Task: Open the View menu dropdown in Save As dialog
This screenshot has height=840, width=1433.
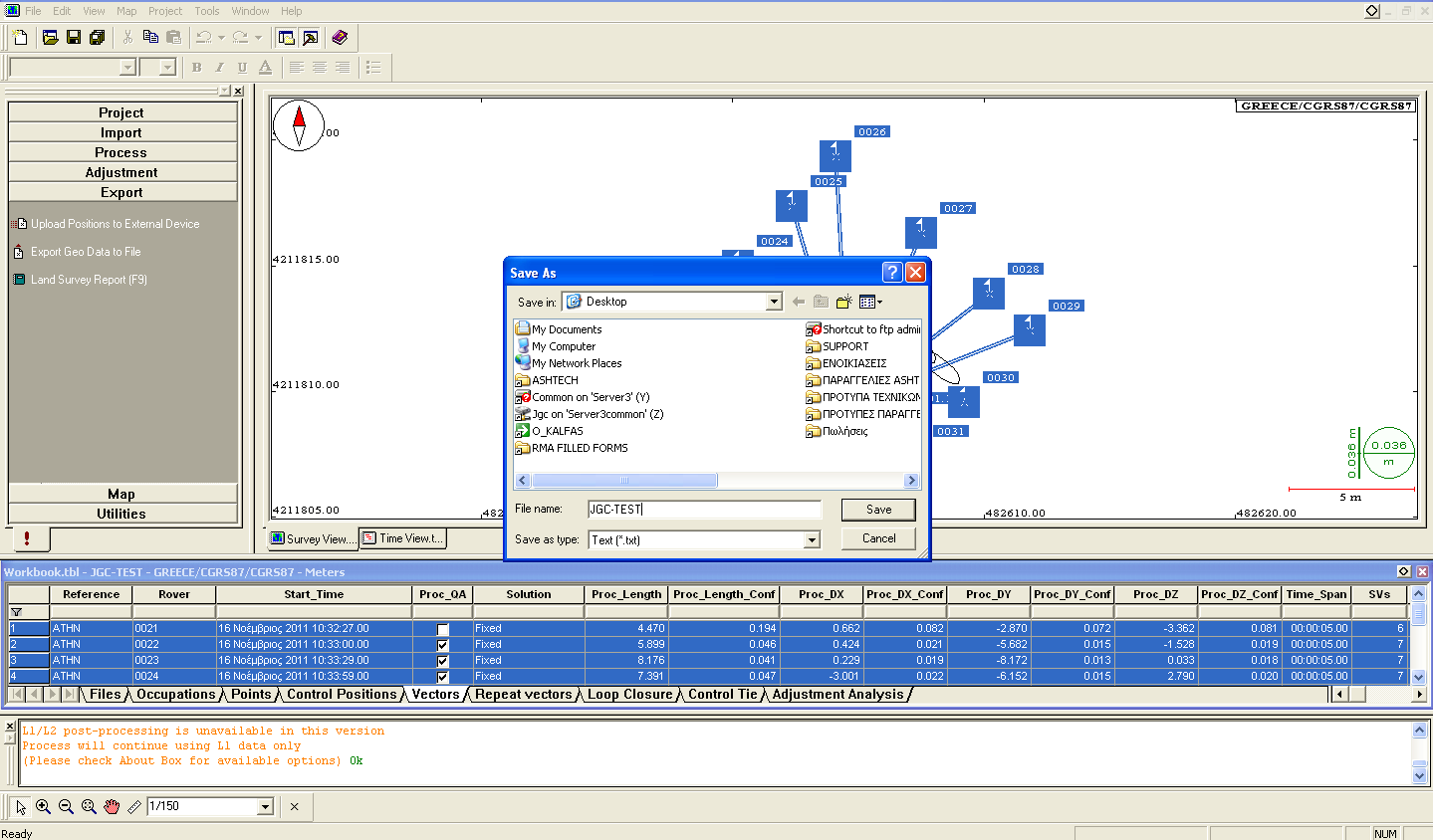Action: pos(871,302)
